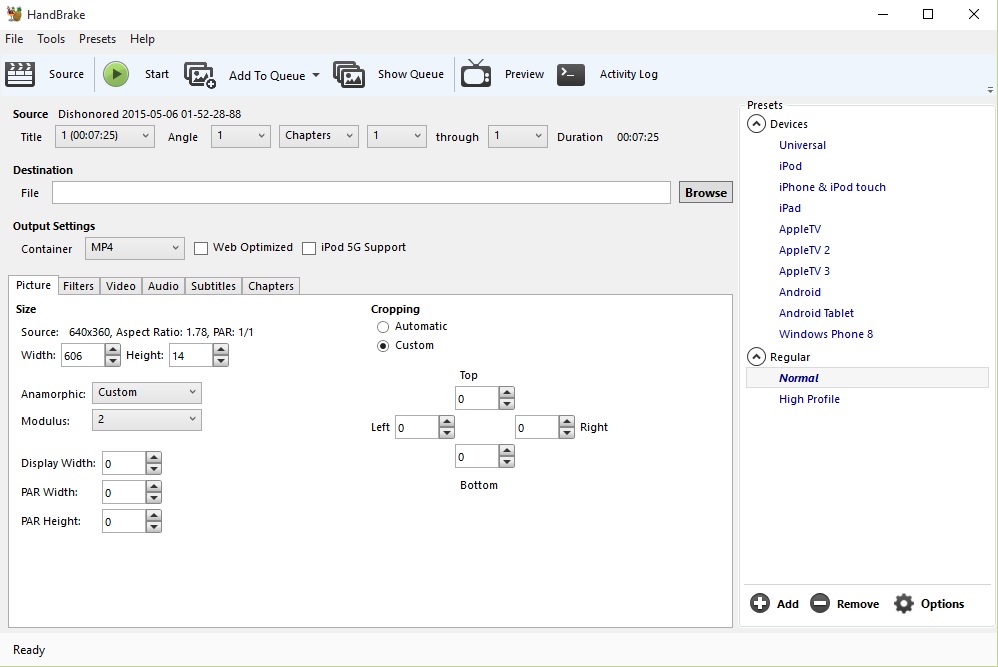This screenshot has height=667, width=998.
Task: Open the Show Queue icon
Action: [x=349, y=74]
